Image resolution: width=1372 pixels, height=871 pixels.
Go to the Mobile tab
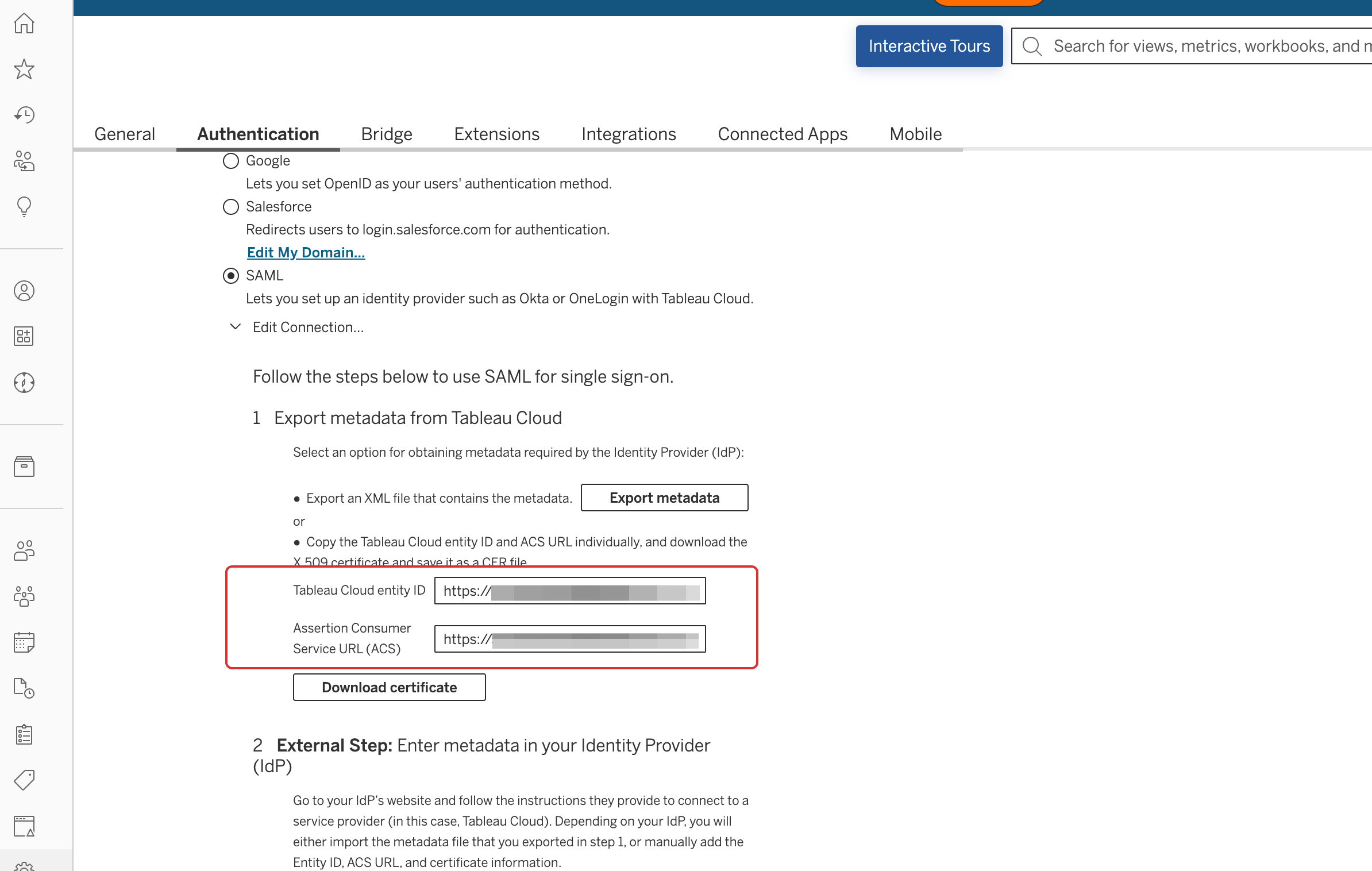(x=916, y=134)
